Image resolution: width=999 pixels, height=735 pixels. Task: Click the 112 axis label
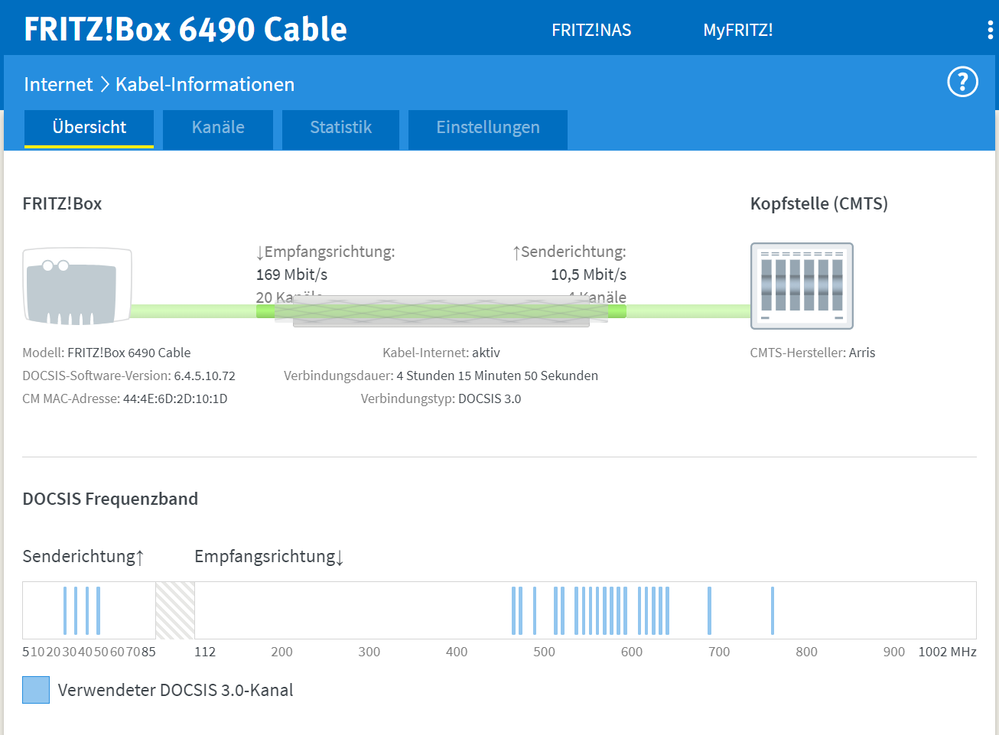point(205,652)
